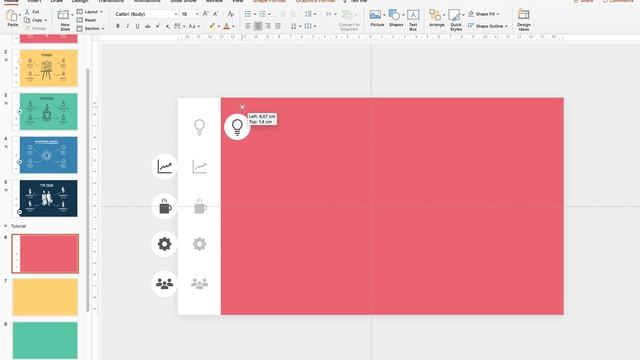The height and width of the screenshot is (360, 640).
Task: Click the Shape Outline pen
Action: tap(471, 26)
